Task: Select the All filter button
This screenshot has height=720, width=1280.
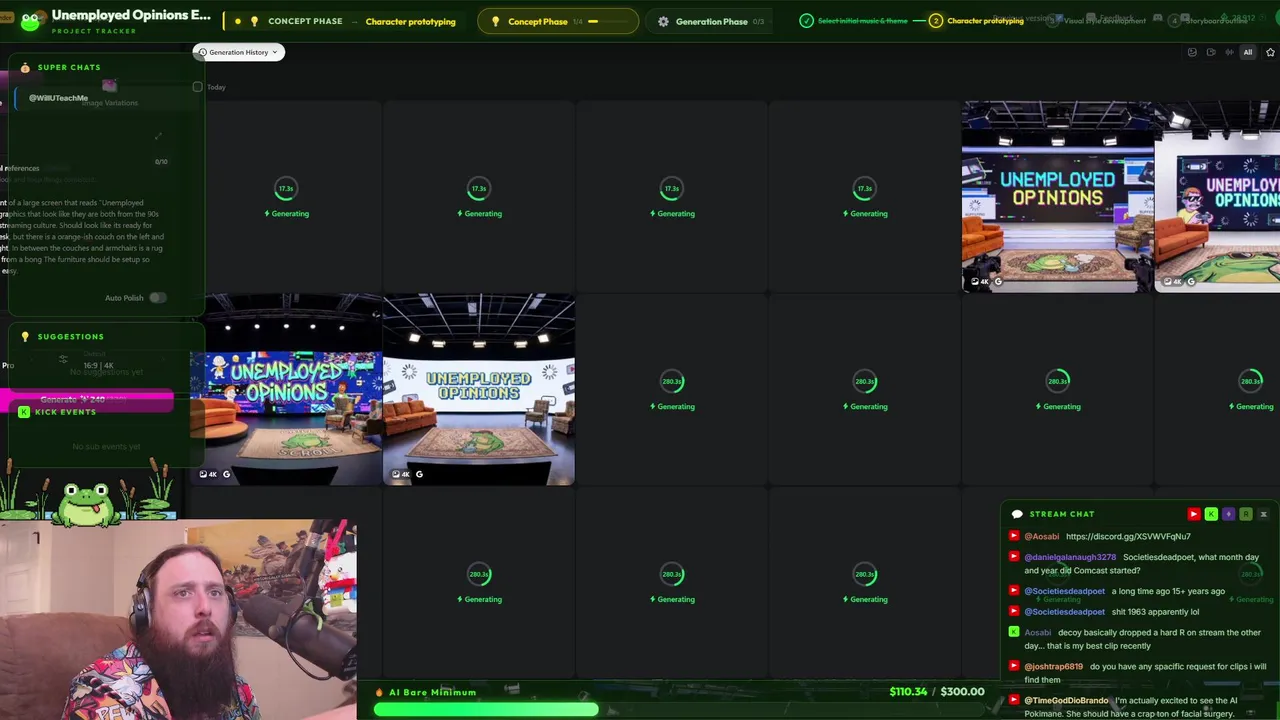Action: point(1247,52)
